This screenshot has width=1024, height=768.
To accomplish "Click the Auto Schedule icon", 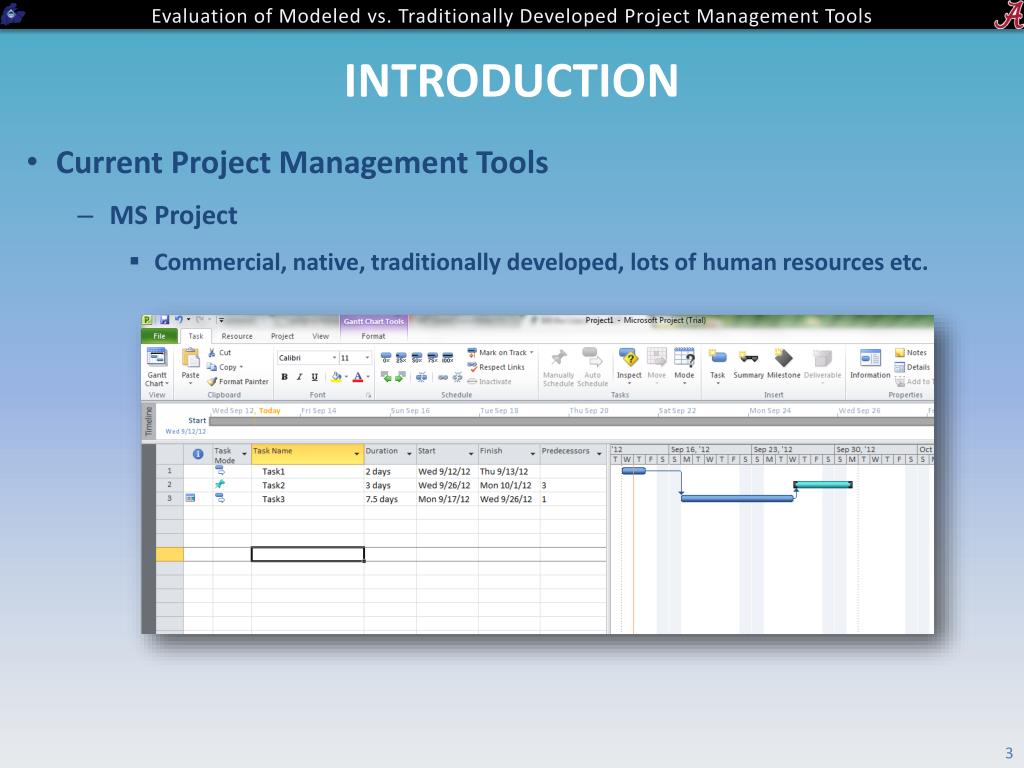I will click(x=592, y=357).
